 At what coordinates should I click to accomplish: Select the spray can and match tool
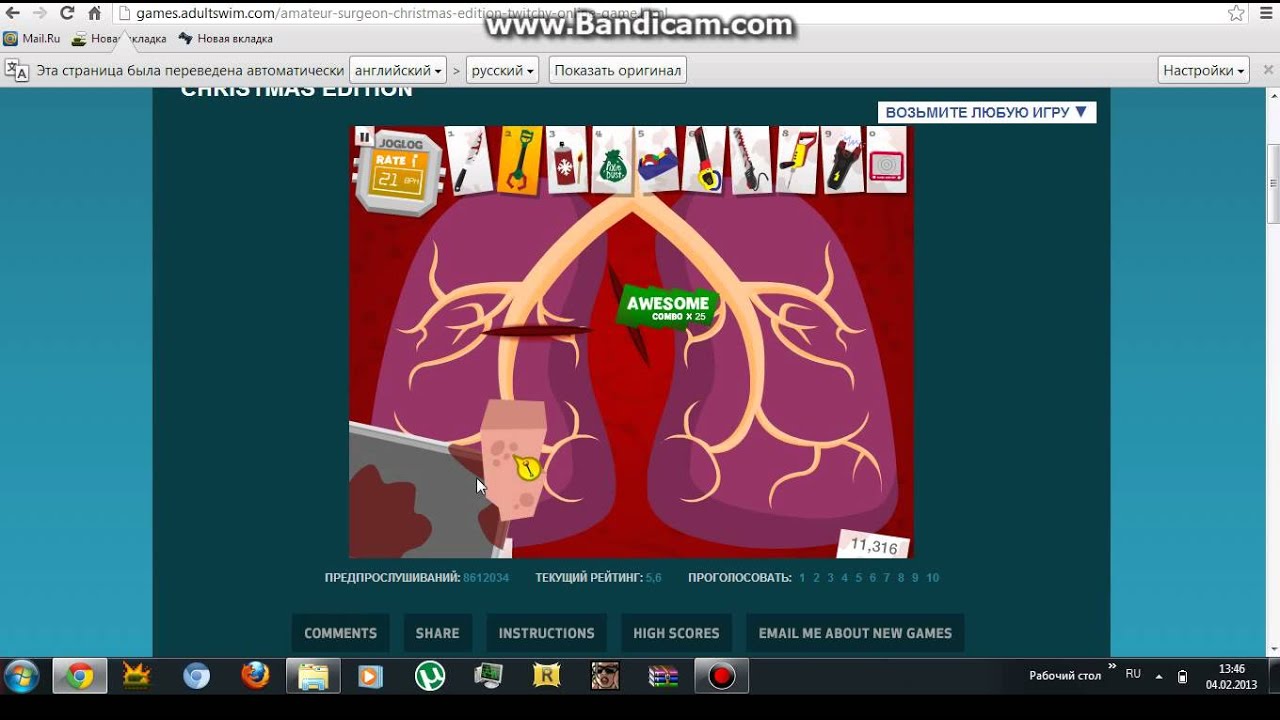(x=566, y=160)
